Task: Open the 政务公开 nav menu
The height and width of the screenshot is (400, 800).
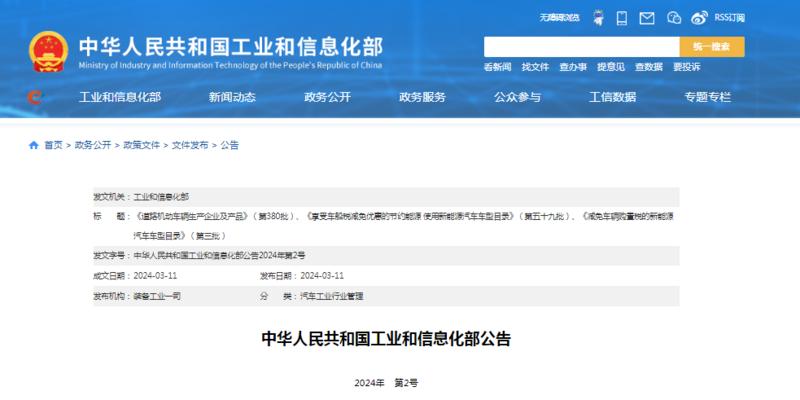Action: pos(328,97)
